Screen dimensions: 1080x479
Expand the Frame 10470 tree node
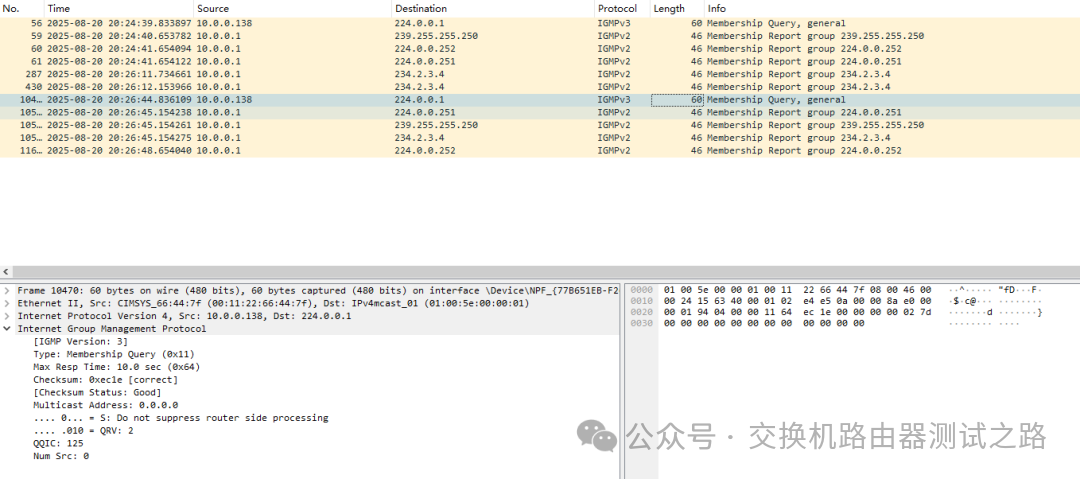pos(8,290)
